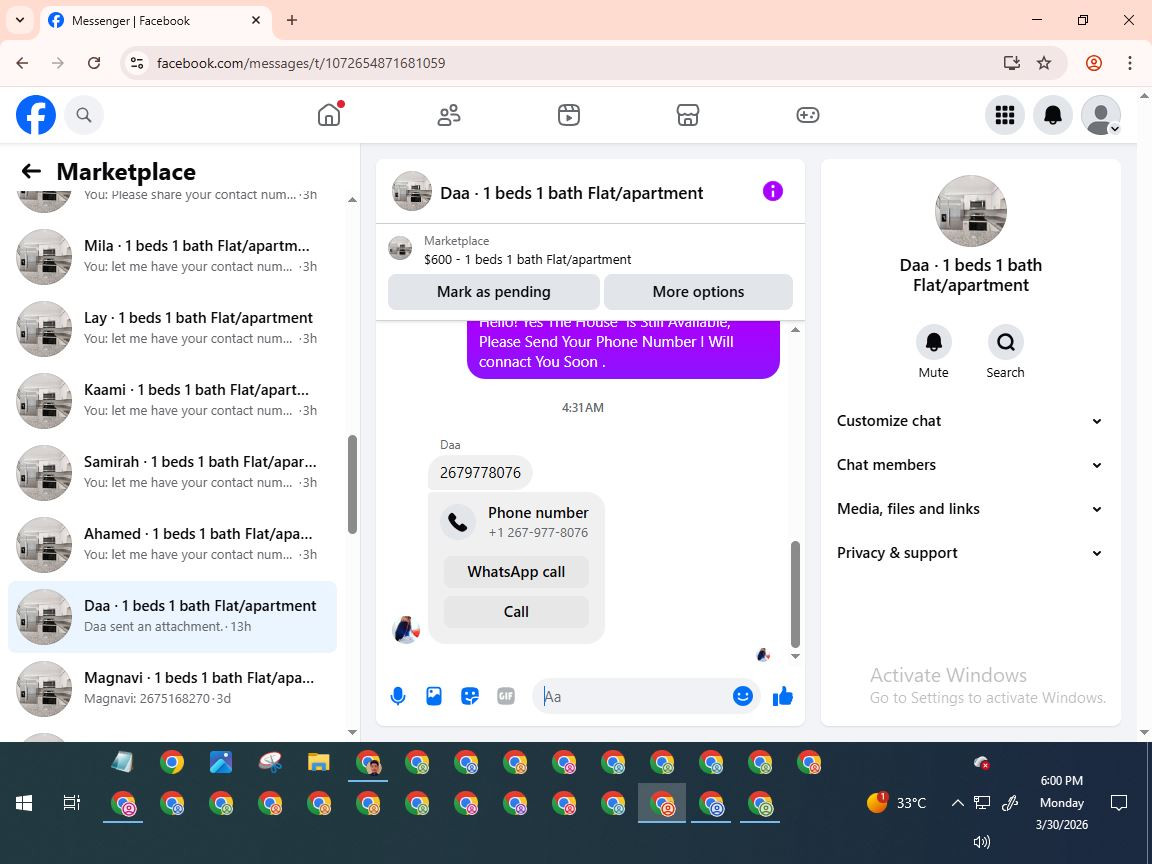This screenshot has height=864, width=1152.
Task: Open Samirah conversation in list
Action: [x=172, y=472]
